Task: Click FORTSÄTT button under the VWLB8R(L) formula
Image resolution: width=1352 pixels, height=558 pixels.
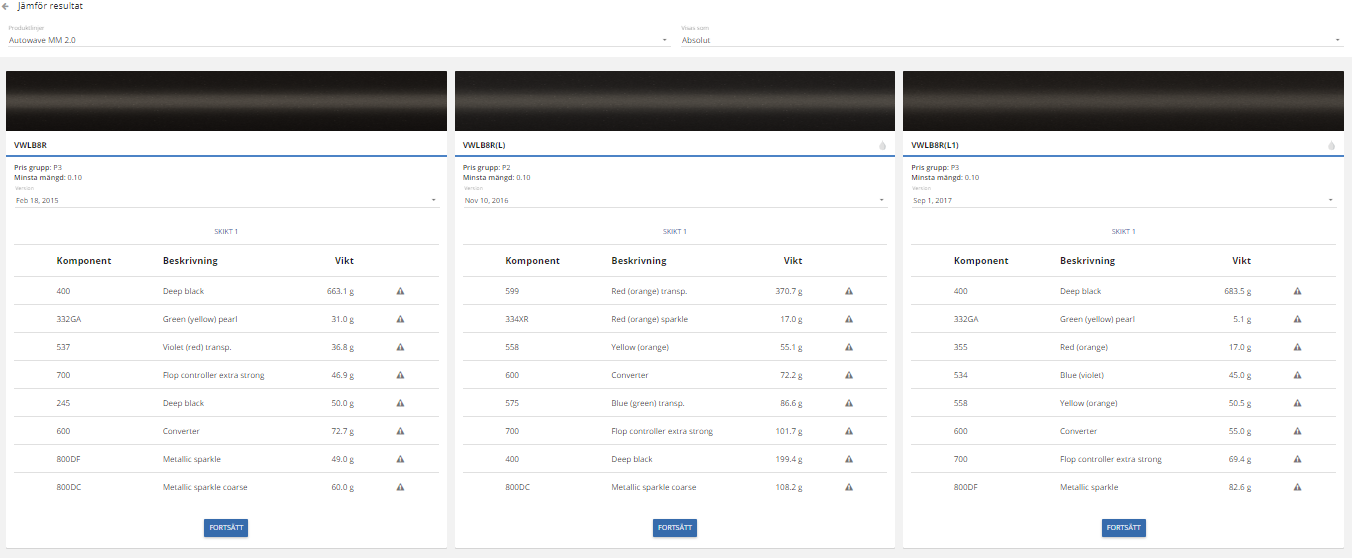Action: (x=675, y=528)
